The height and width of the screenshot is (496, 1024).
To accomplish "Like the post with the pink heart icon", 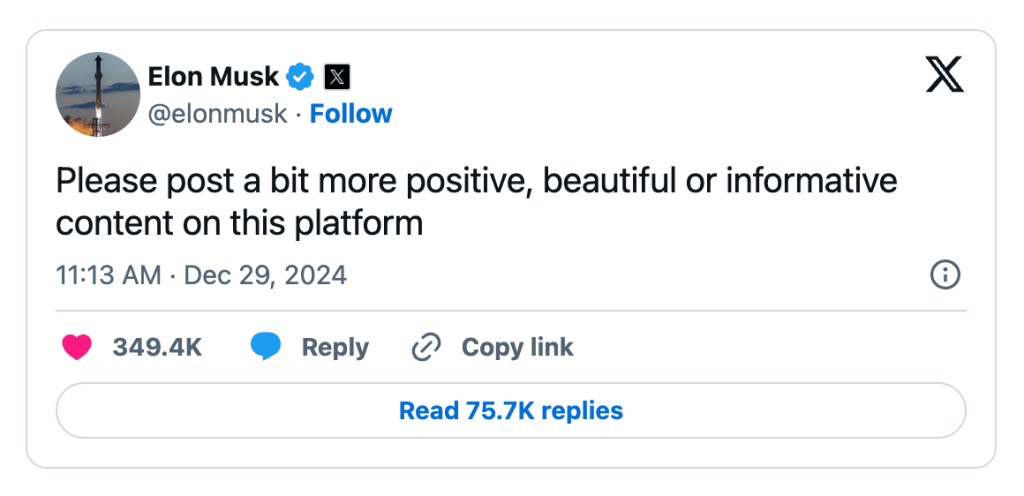I will click(x=77, y=347).
